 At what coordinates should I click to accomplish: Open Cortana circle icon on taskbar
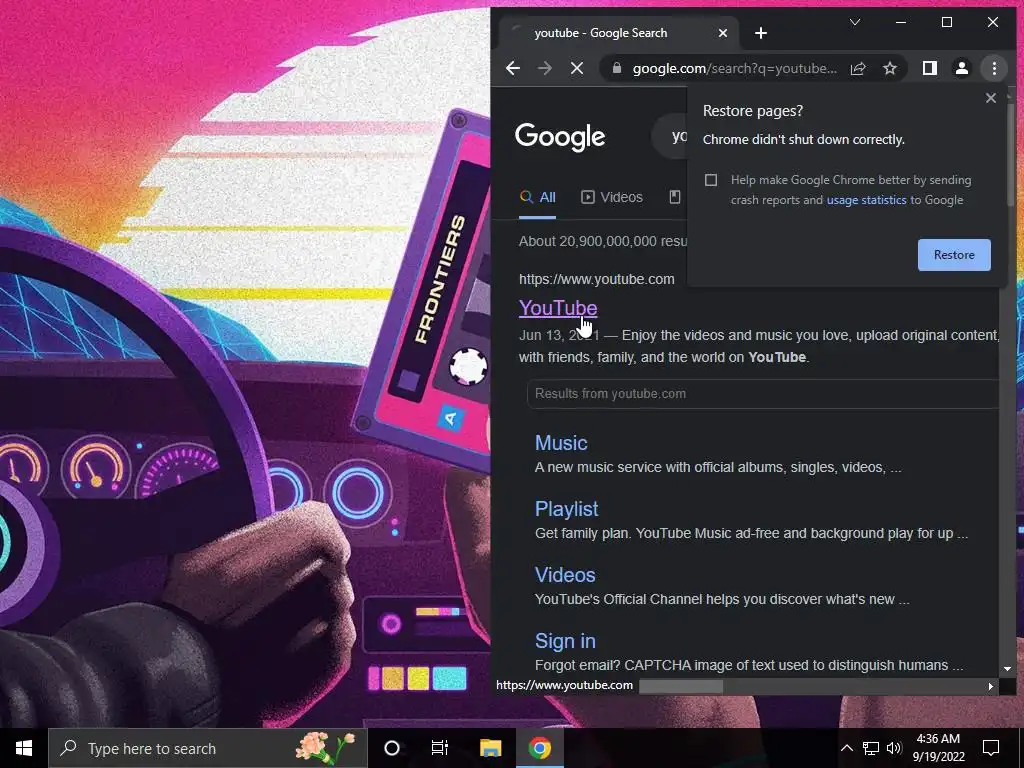[391, 748]
